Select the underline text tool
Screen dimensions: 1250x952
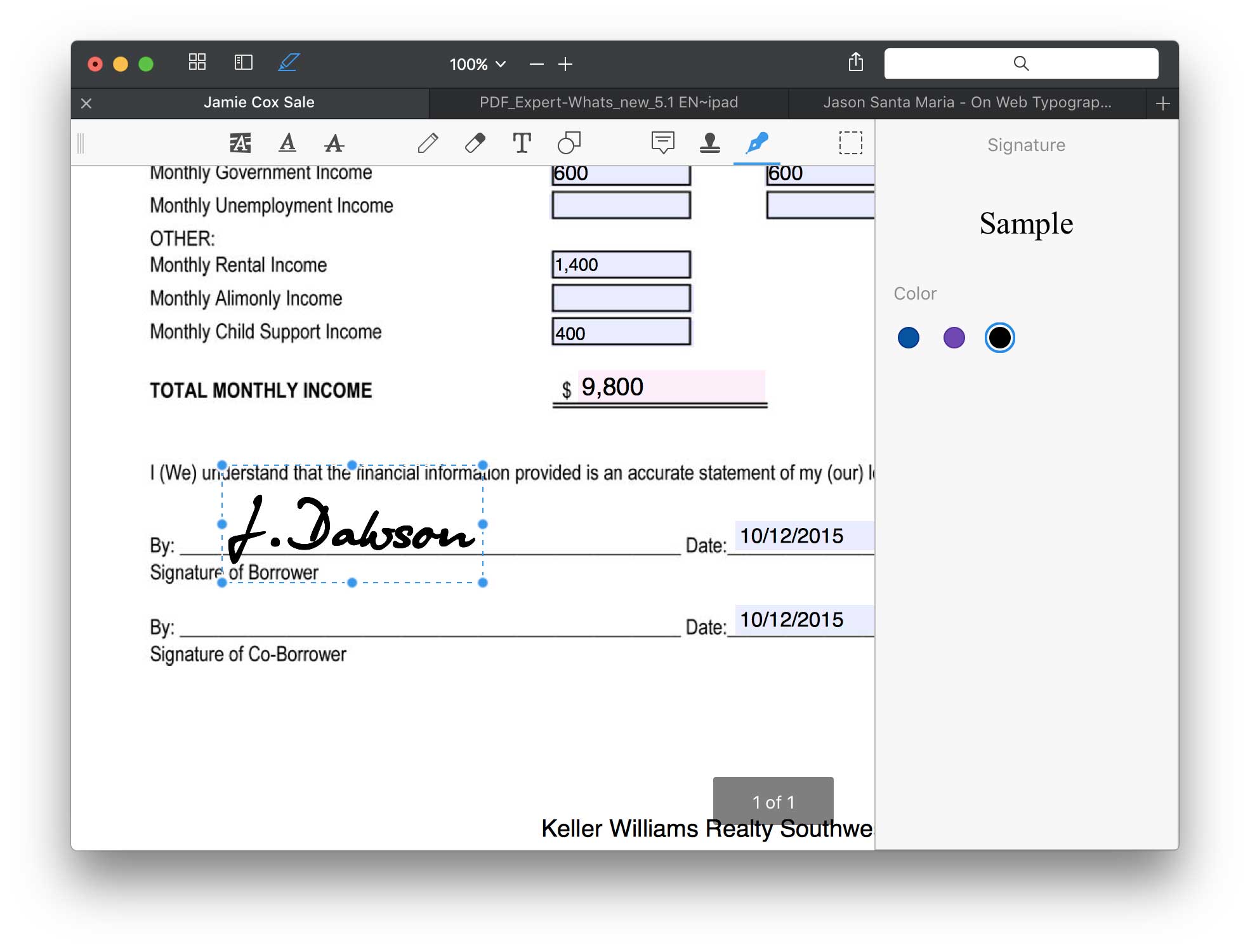pos(287,143)
